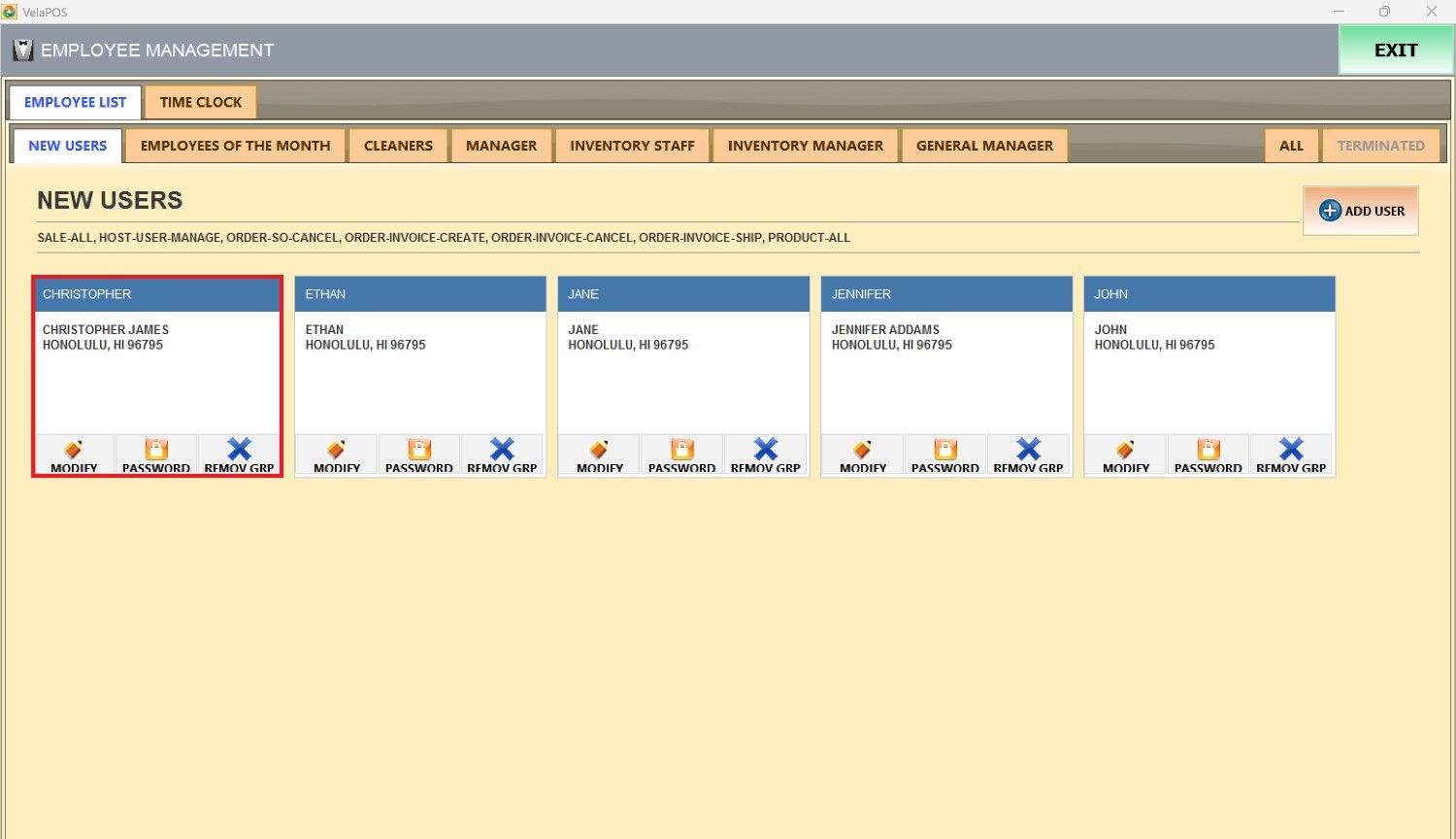
Task: Click Modify pencil icon on Christopher's card
Action: tap(74, 451)
